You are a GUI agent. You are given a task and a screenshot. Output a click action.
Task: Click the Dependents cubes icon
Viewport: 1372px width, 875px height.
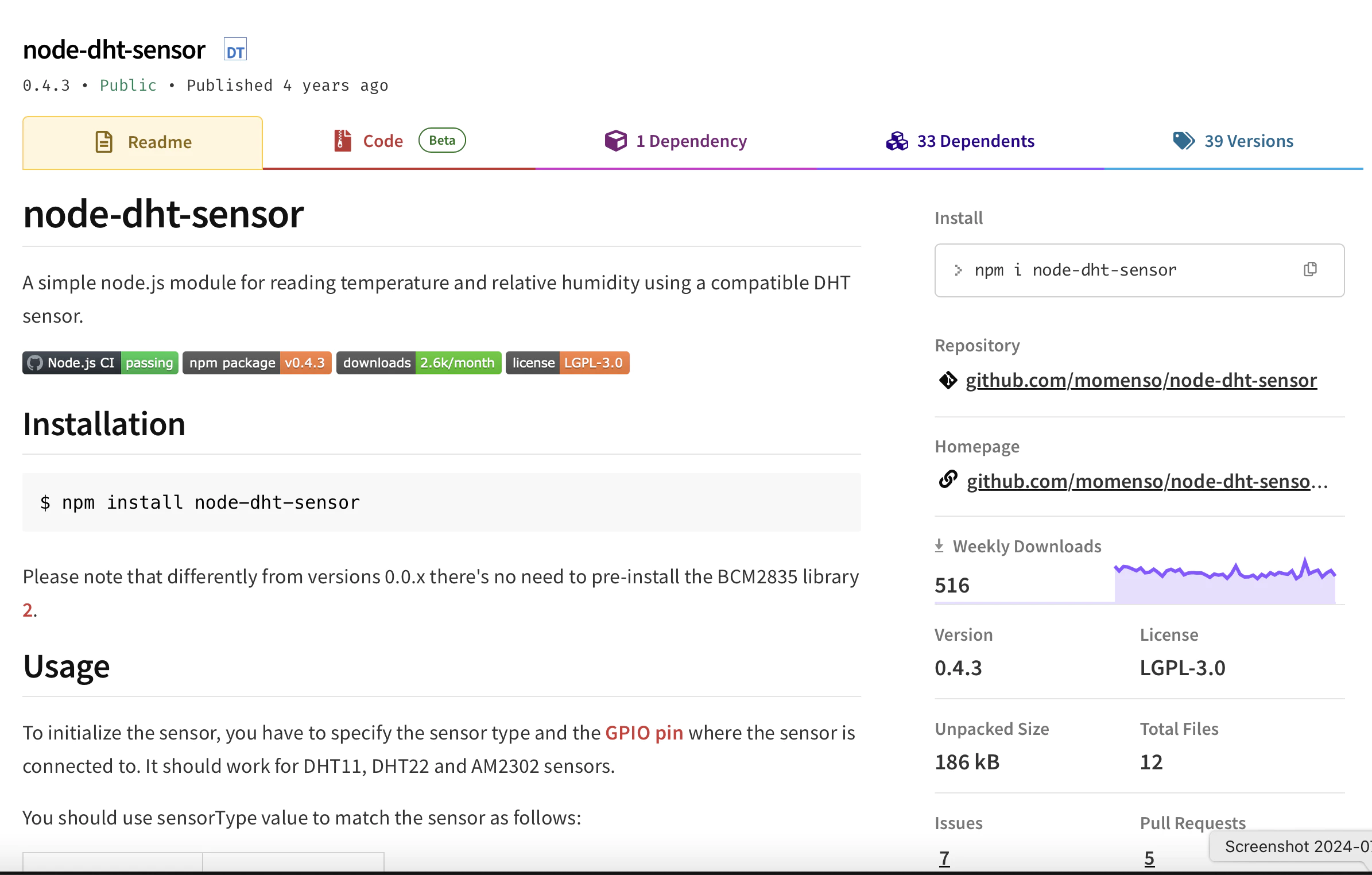pos(897,141)
